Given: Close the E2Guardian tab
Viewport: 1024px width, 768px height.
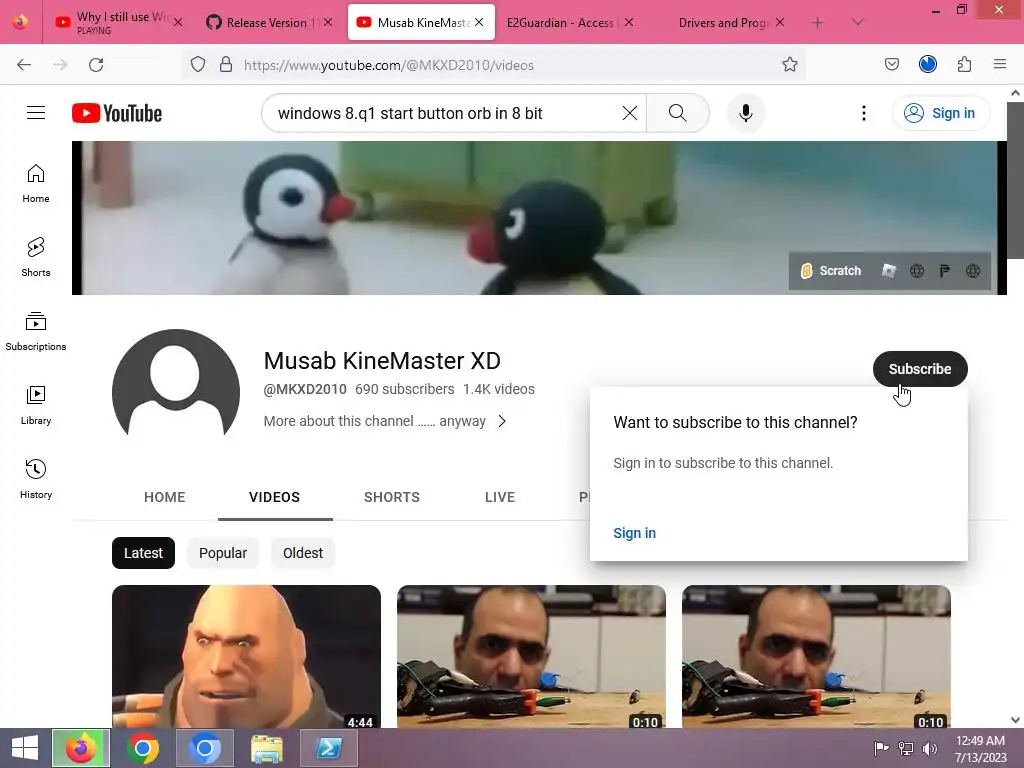Looking at the screenshot, I should click(628, 22).
